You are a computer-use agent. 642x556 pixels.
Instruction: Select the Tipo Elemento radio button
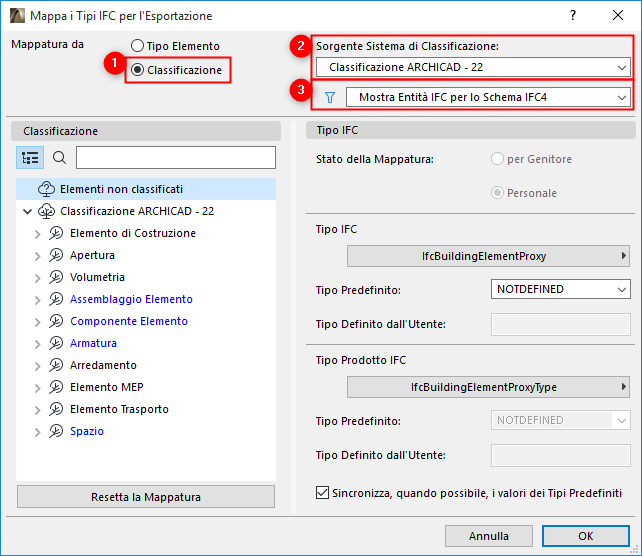(x=137, y=46)
